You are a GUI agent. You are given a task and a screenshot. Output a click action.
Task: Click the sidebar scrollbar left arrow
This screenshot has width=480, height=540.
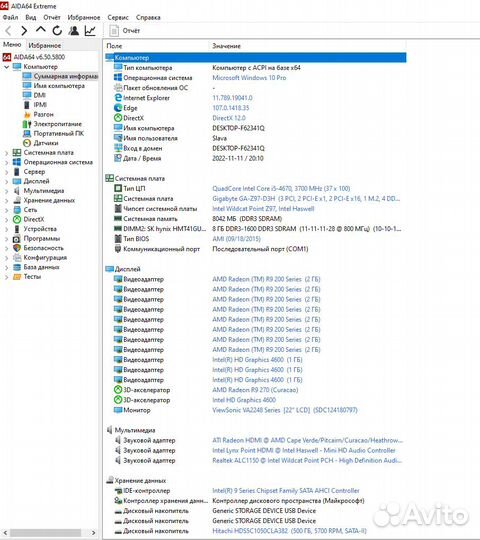[5, 533]
